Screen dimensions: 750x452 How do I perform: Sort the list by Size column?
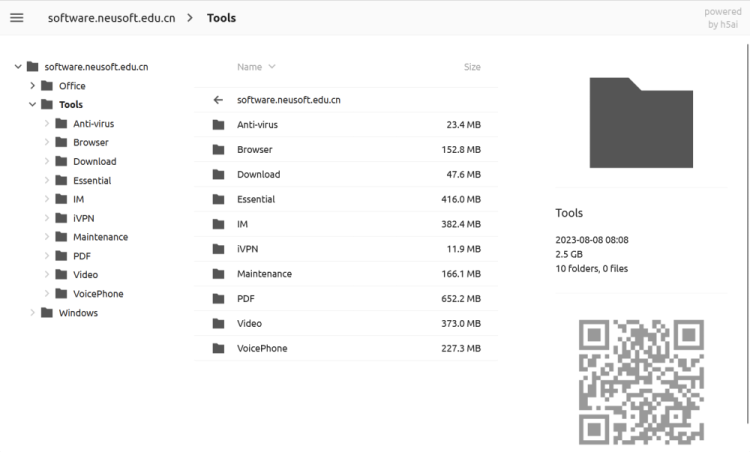coord(472,67)
